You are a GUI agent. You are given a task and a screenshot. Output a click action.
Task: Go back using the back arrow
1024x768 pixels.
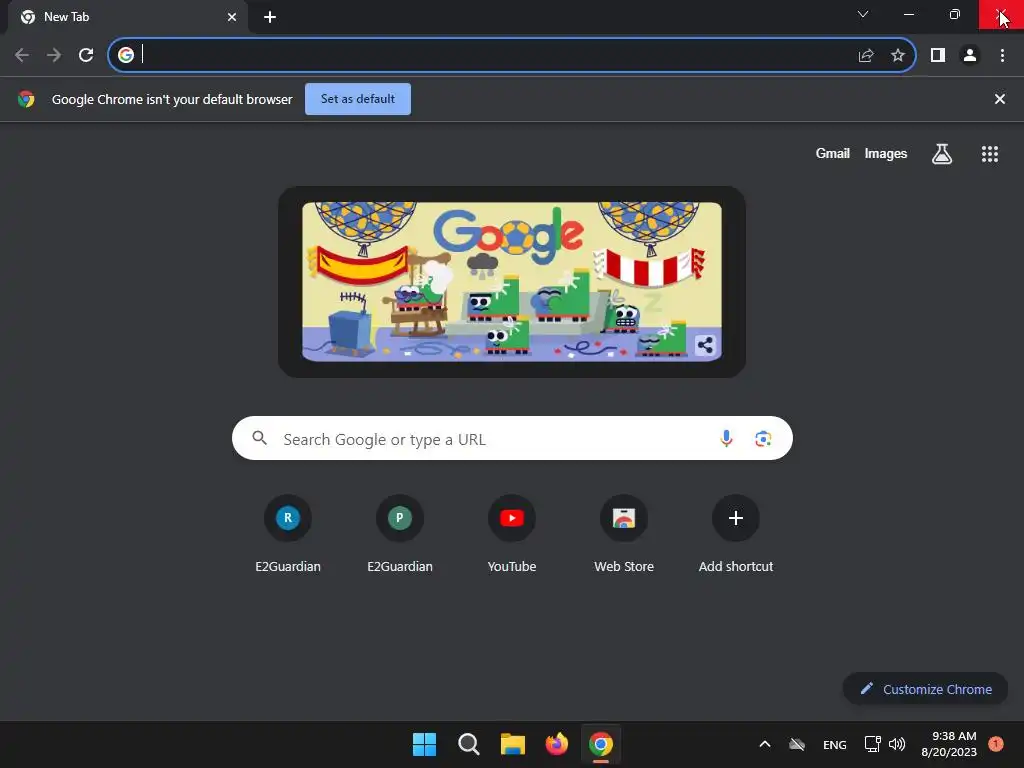(22, 56)
